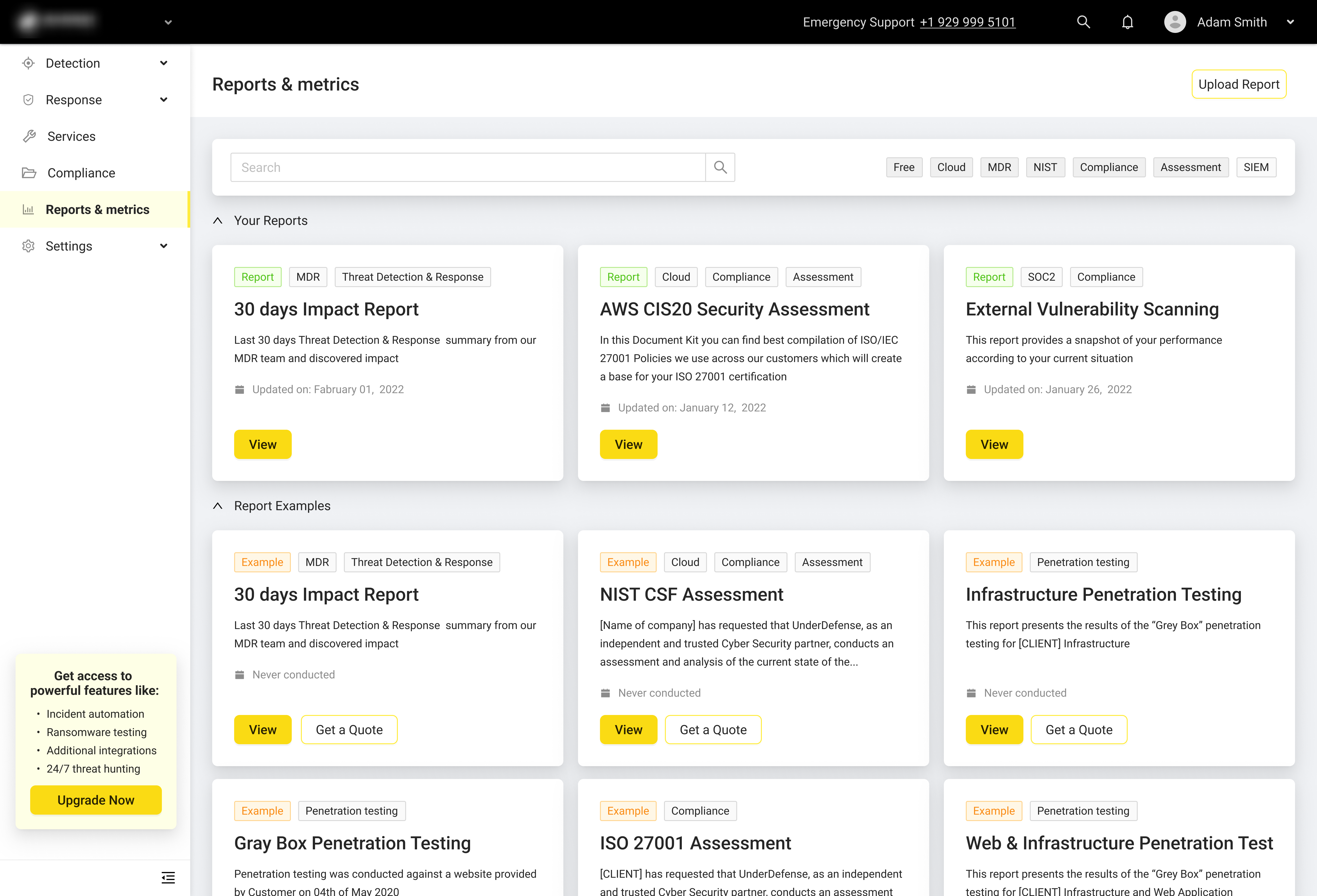Screen dimensions: 1317x896
Task: Select the Settings sidebar item
Action: click(95, 246)
